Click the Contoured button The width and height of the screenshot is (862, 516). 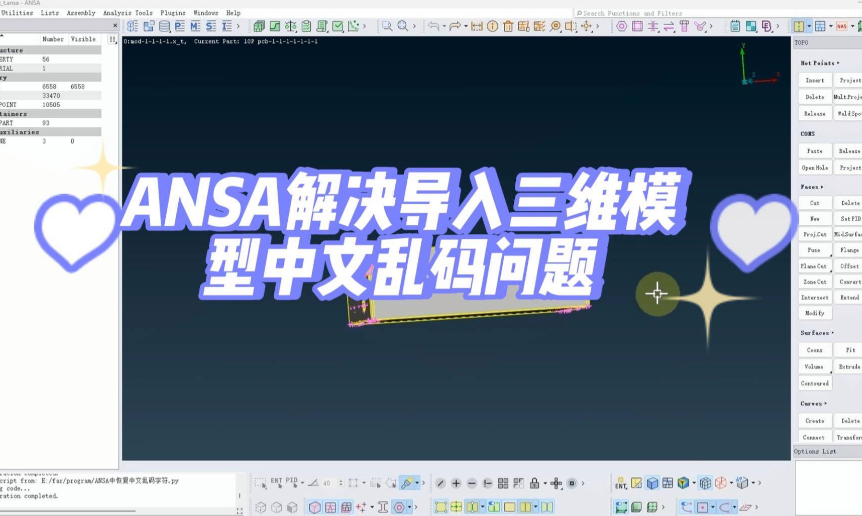[x=815, y=383]
